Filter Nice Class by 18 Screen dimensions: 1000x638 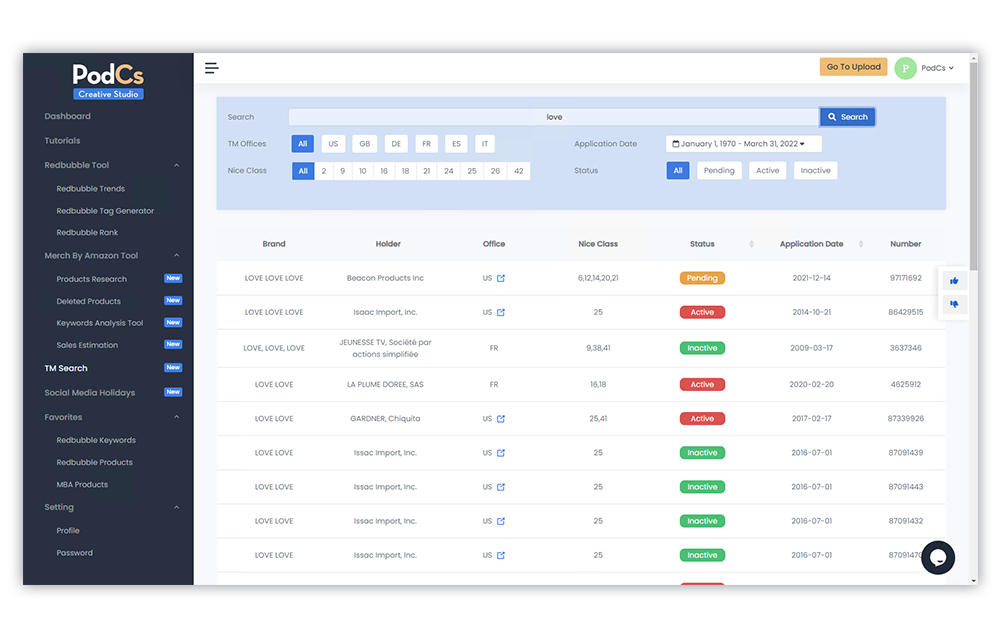click(405, 171)
